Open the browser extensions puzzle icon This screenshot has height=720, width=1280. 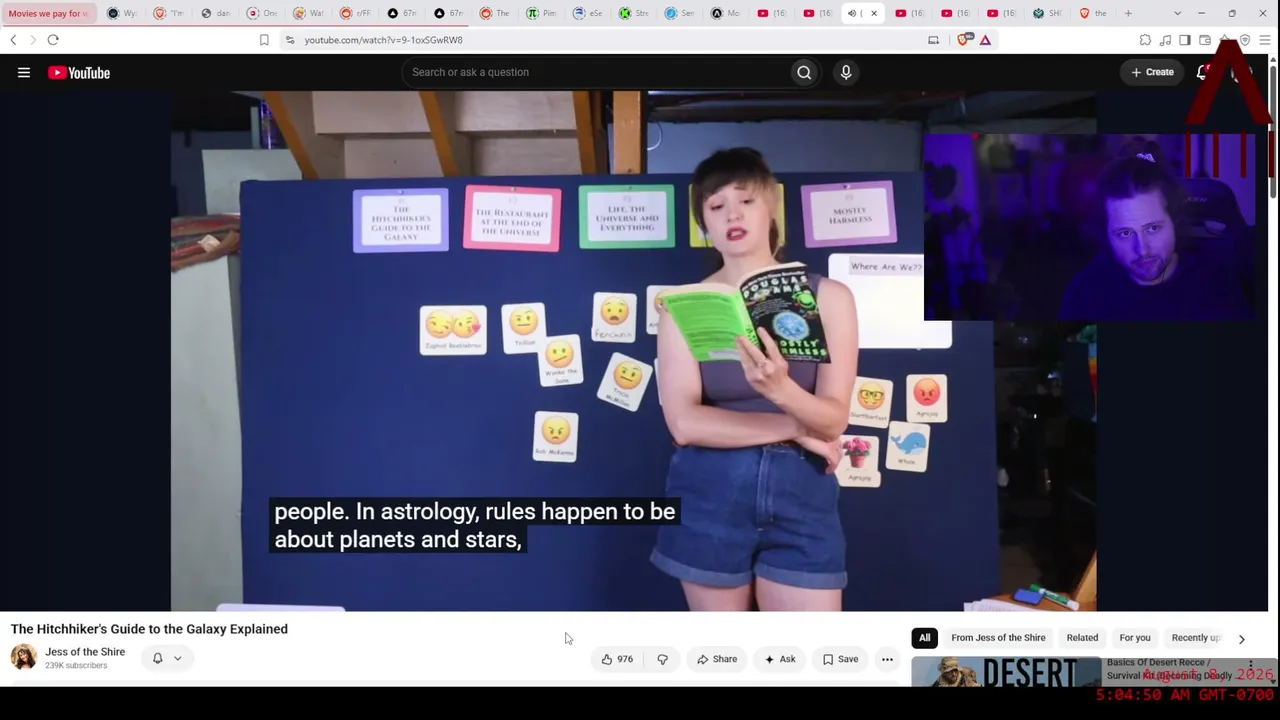click(x=1145, y=40)
